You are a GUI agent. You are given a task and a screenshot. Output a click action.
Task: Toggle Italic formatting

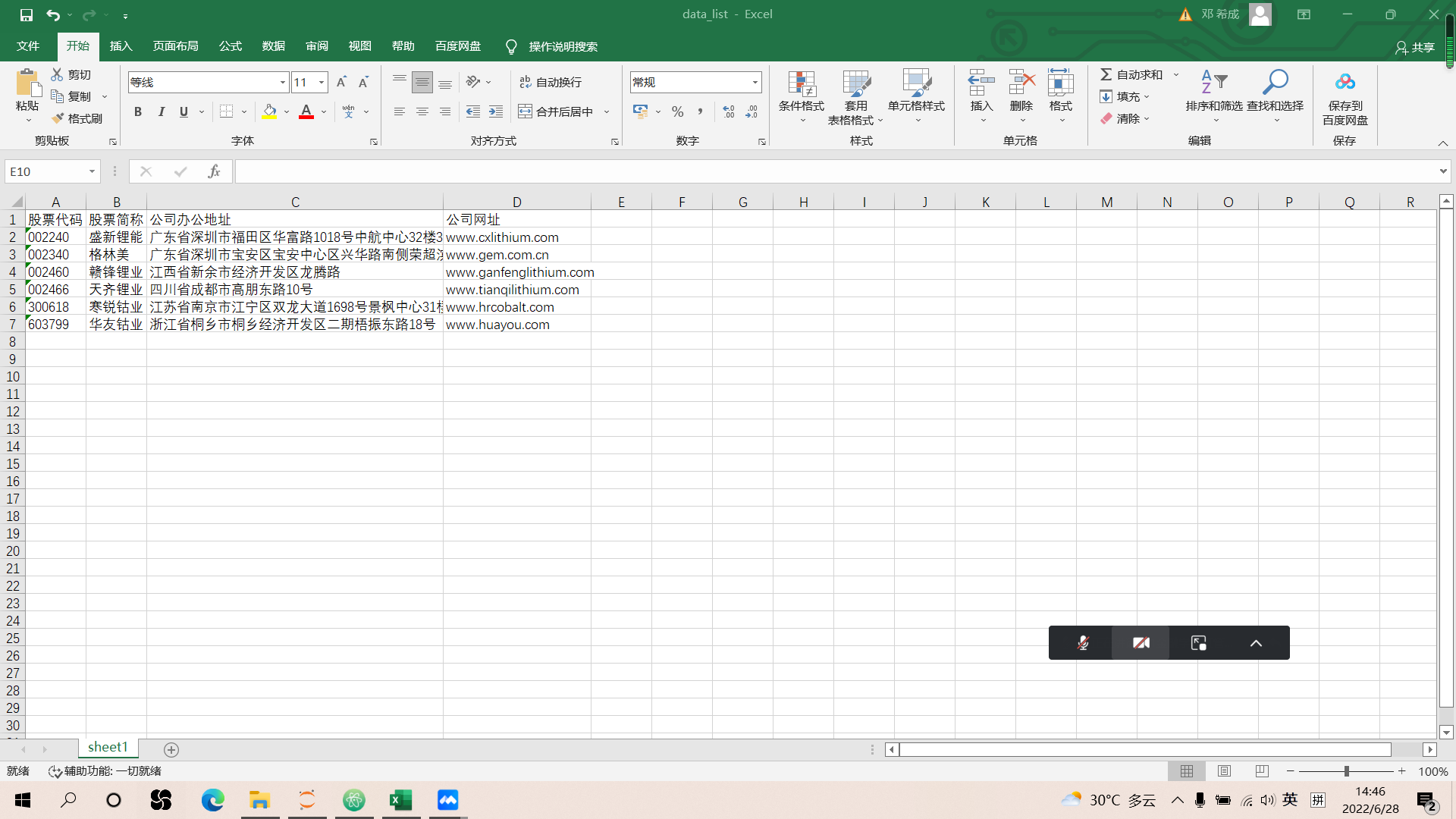(161, 111)
